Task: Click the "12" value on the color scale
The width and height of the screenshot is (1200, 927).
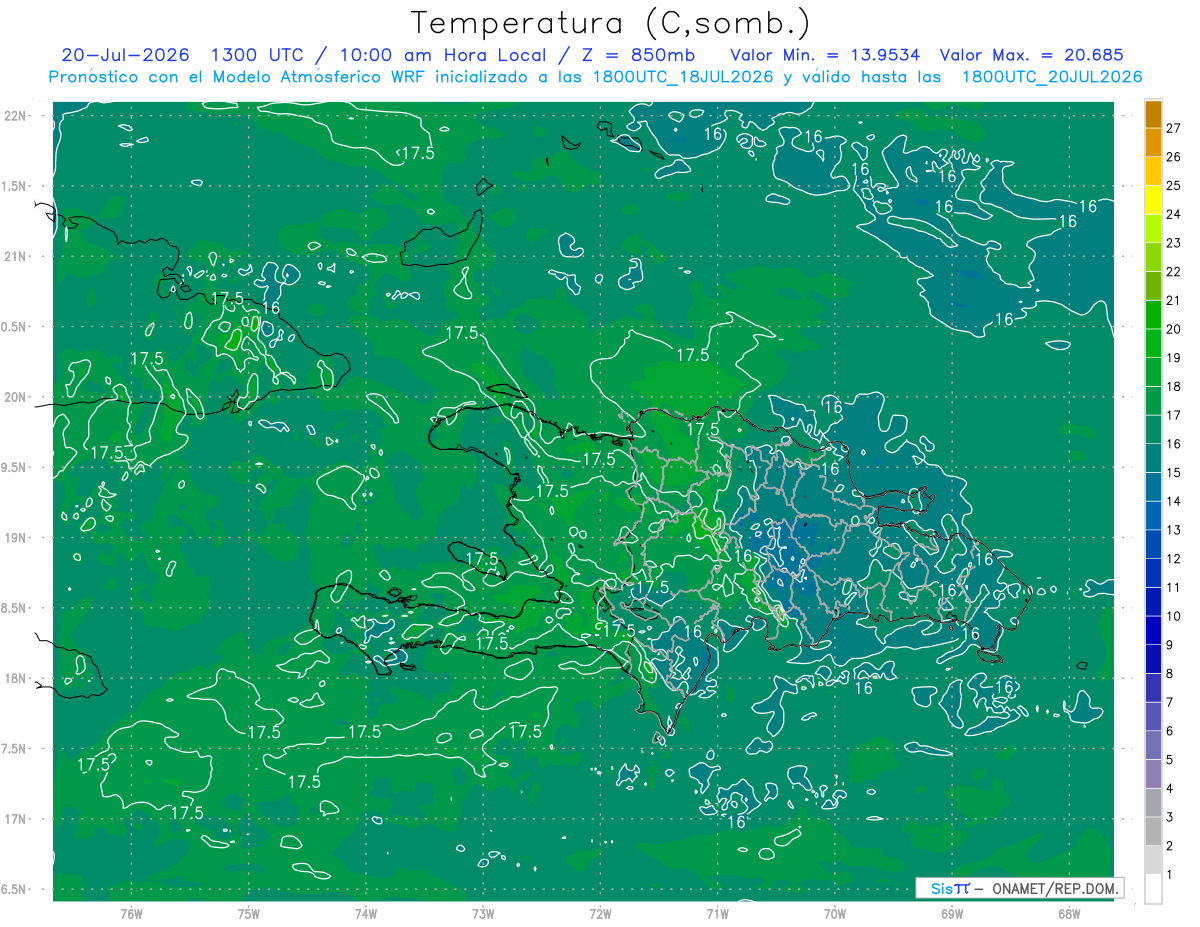Action: click(x=1174, y=559)
